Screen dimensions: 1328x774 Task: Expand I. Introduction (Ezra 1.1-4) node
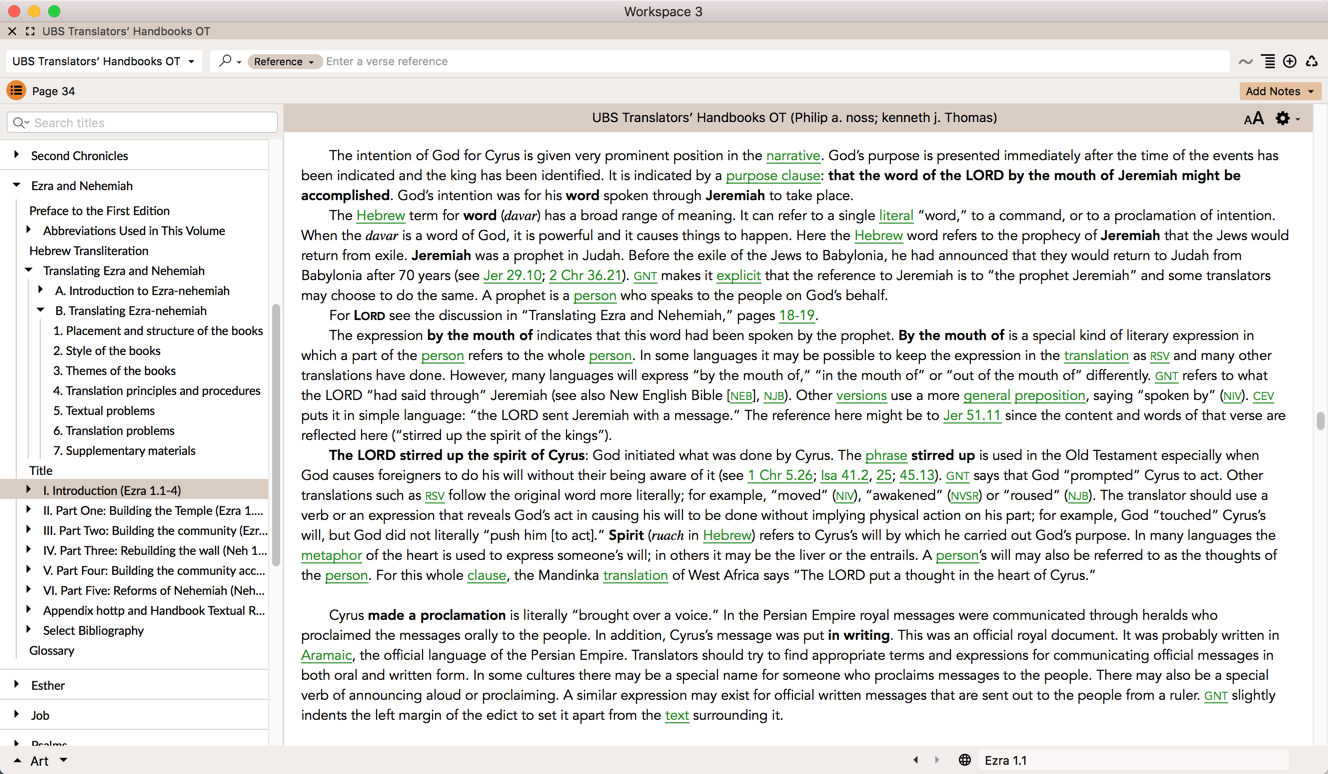pyautogui.click(x=28, y=490)
